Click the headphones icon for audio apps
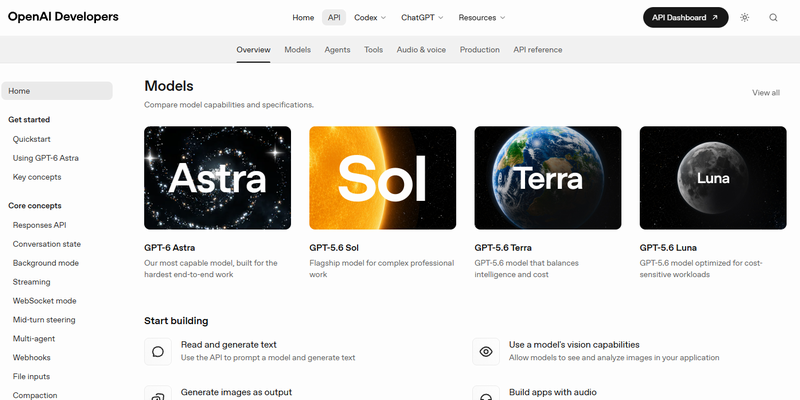 tap(486, 394)
